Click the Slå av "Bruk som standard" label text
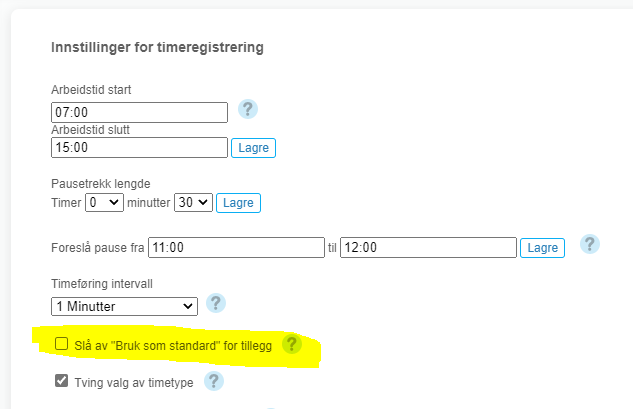 pyautogui.click(x=173, y=345)
